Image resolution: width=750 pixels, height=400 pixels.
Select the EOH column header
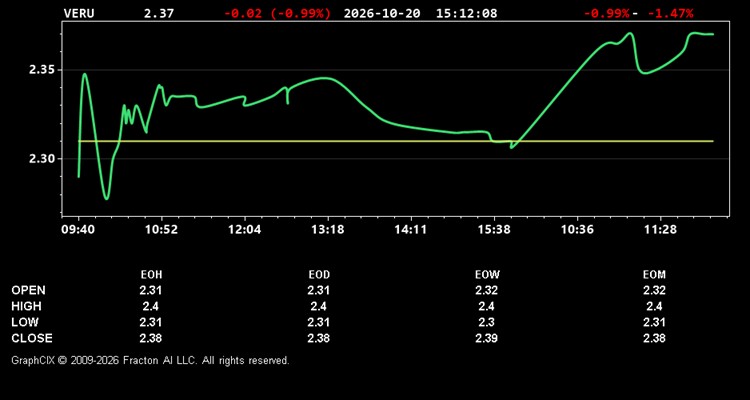pyautogui.click(x=151, y=275)
